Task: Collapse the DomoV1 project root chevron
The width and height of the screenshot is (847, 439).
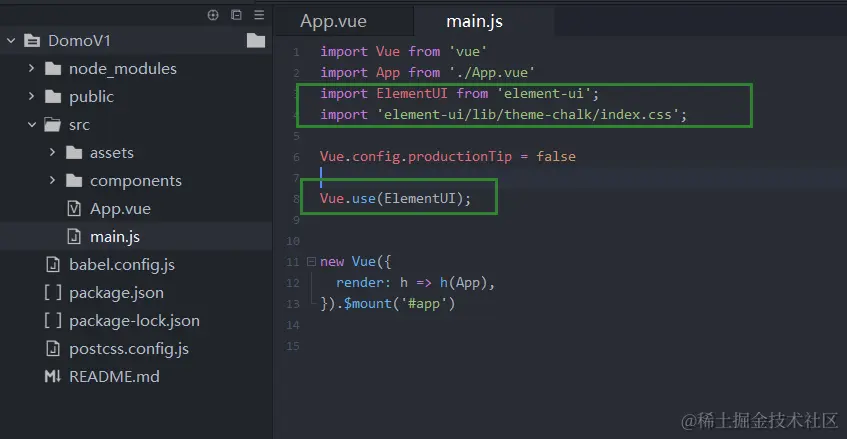Action: point(11,40)
